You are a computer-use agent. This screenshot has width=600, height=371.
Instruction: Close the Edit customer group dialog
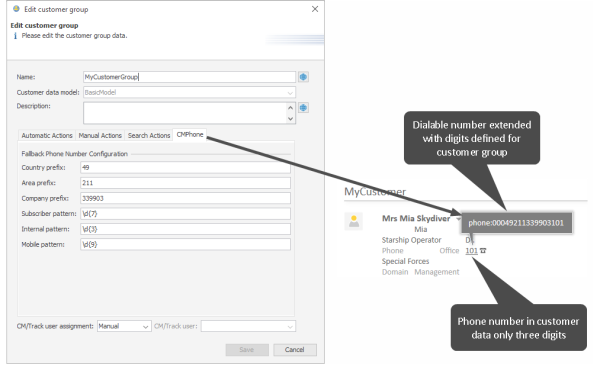315,9
